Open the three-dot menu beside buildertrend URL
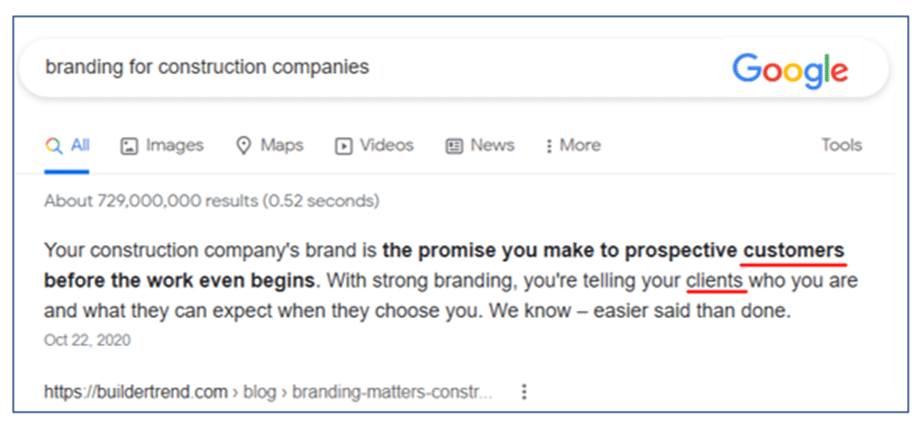 tap(525, 392)
